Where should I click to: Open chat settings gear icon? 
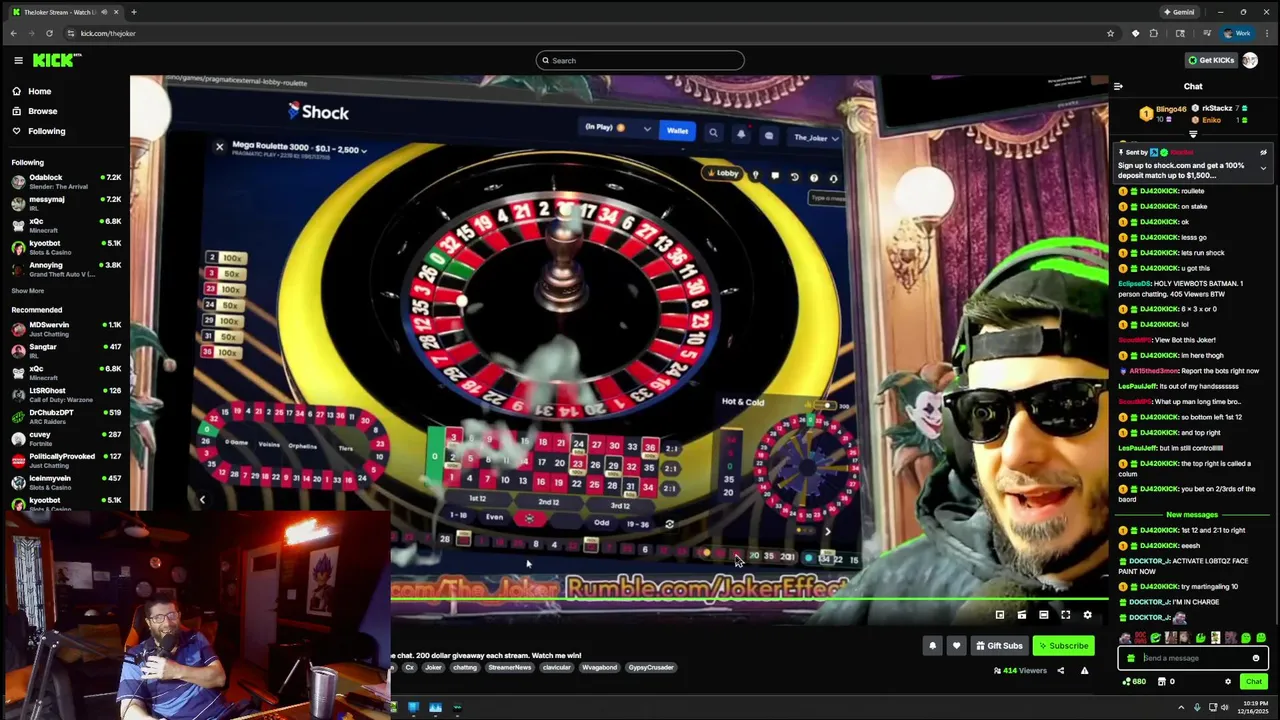[1228, 682]
